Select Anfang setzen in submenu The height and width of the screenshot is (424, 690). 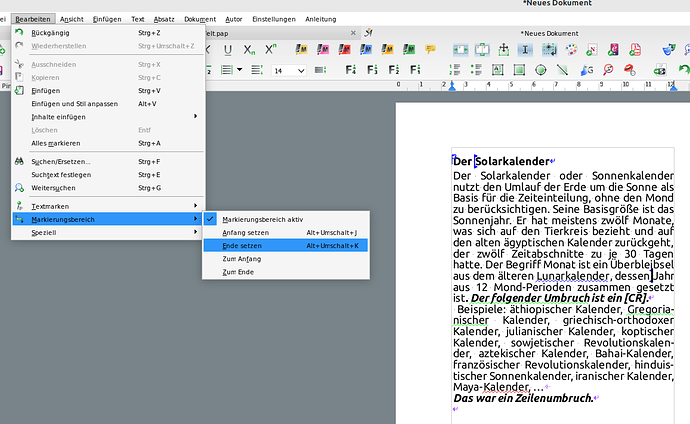(286, 232)
